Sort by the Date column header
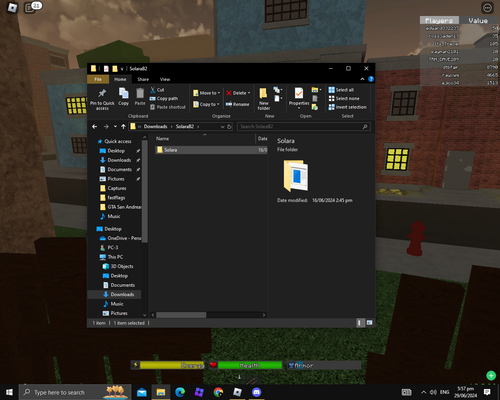This screenshot has height=400, width=500. coord(262,139)
